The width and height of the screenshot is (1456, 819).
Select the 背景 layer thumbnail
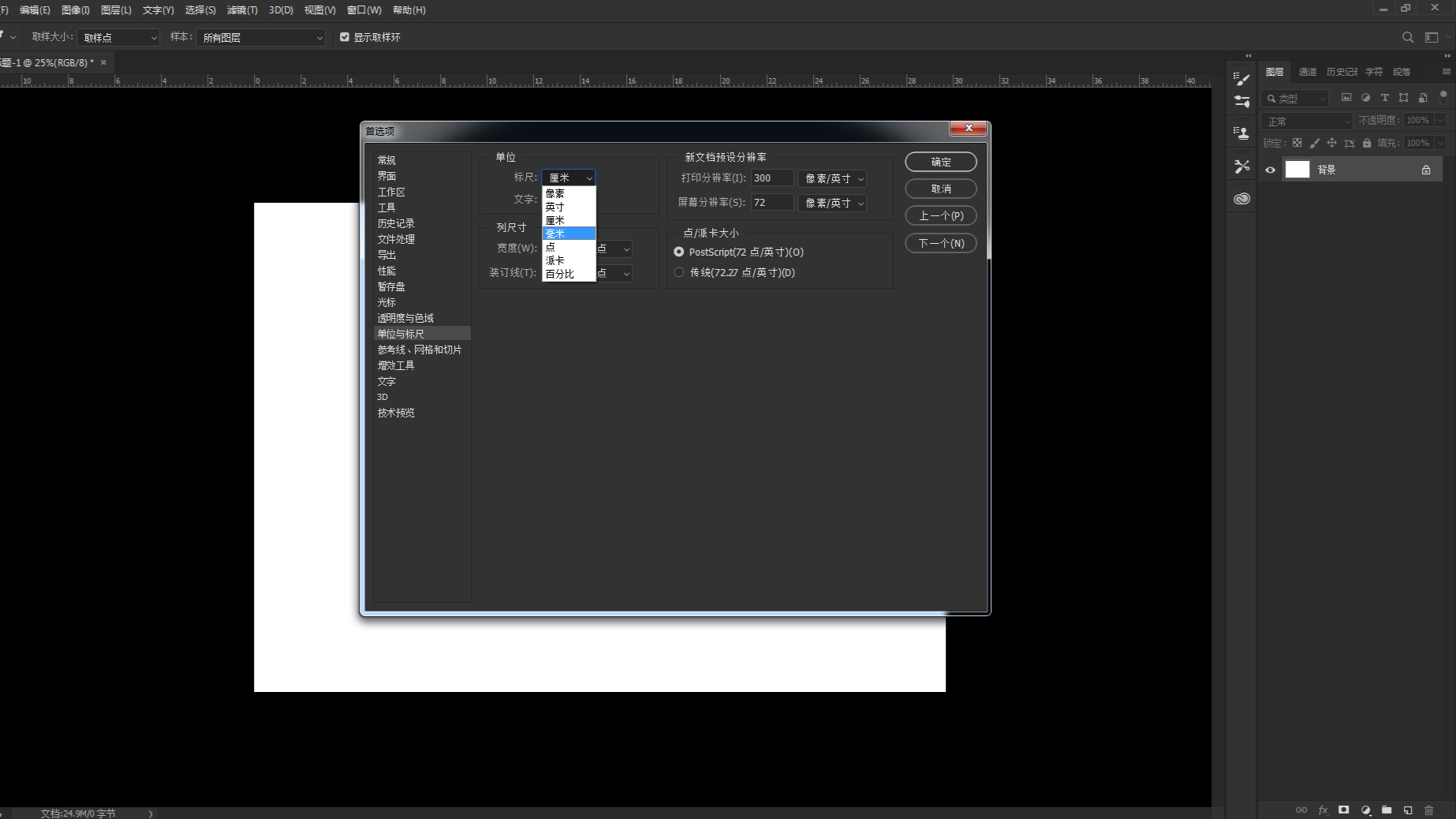click(1297, 170)
